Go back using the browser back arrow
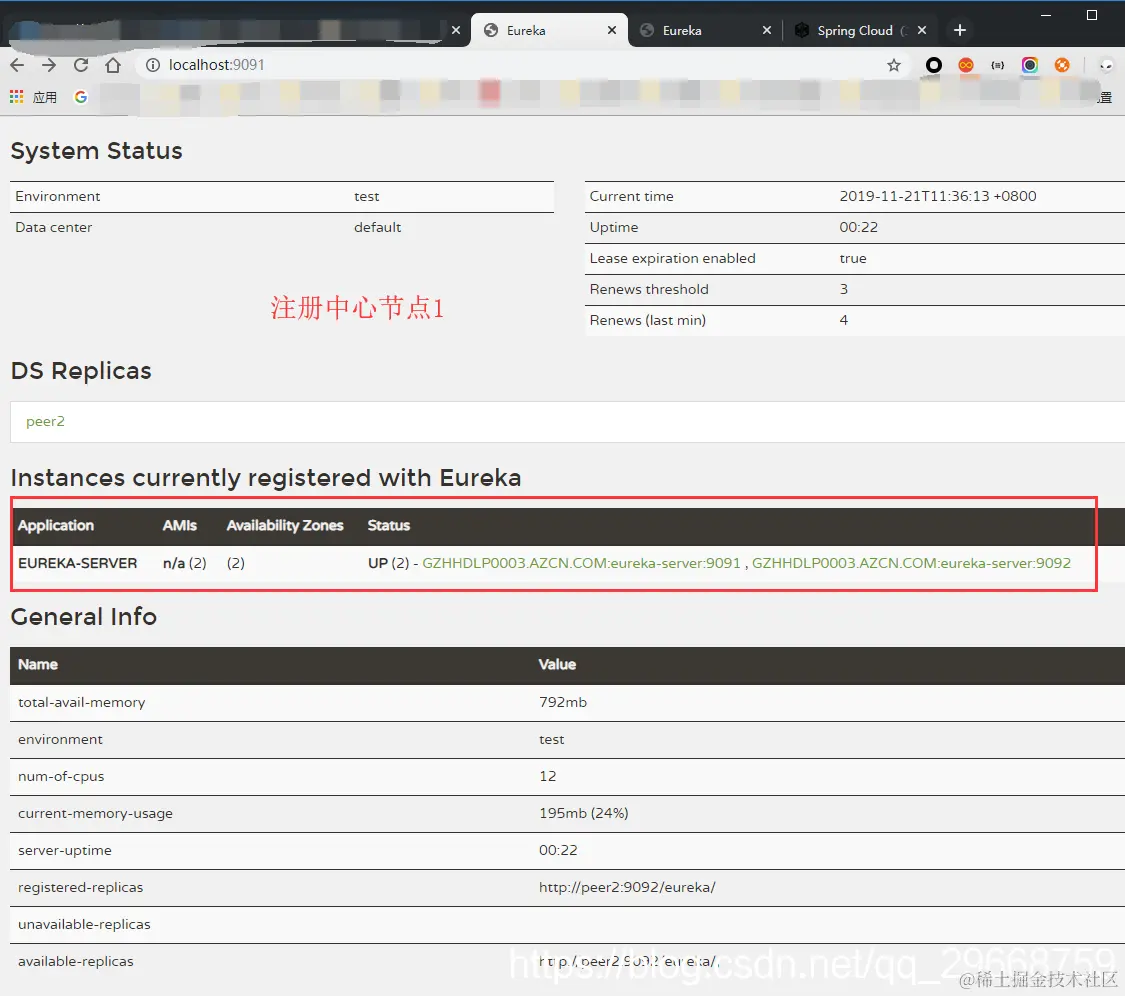 [x=17, y=65]
